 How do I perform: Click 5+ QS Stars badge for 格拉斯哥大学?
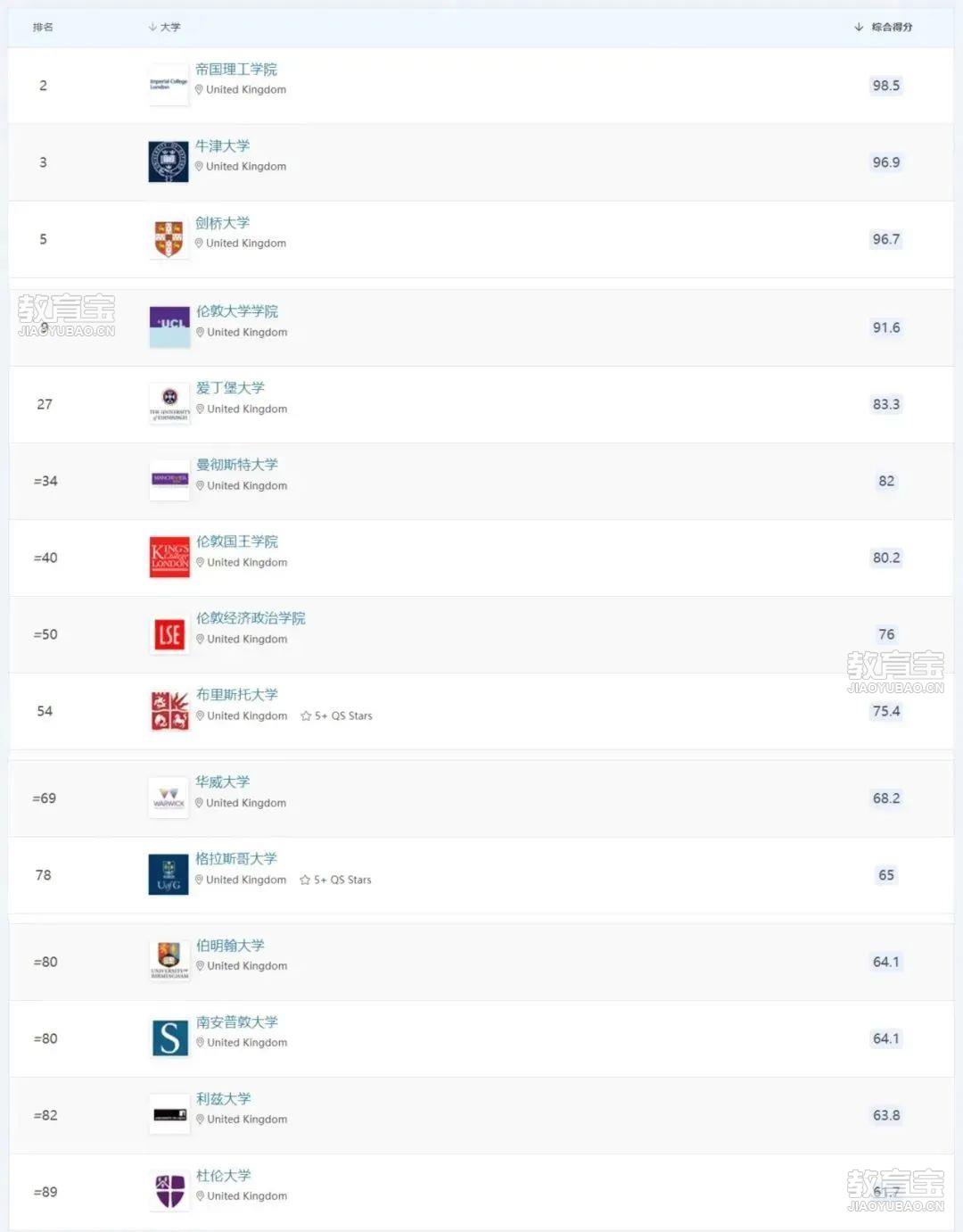tap(336, 880)
